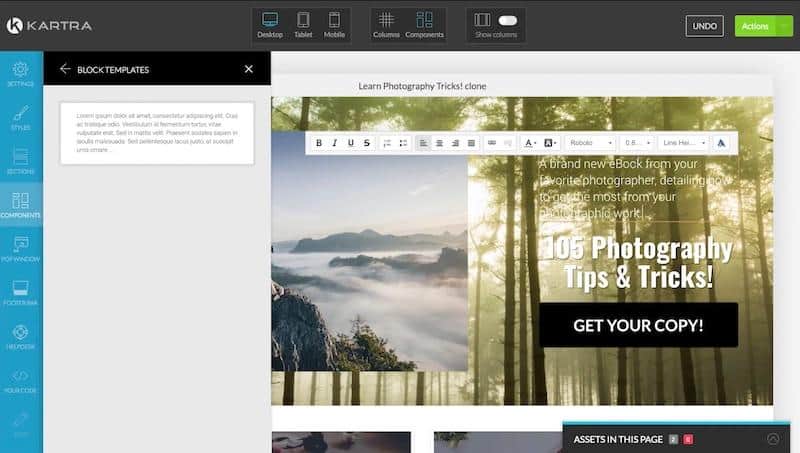Click the Columns grid icon
Image resolution: width=800 pixels, height=453 pixels.
387,25
